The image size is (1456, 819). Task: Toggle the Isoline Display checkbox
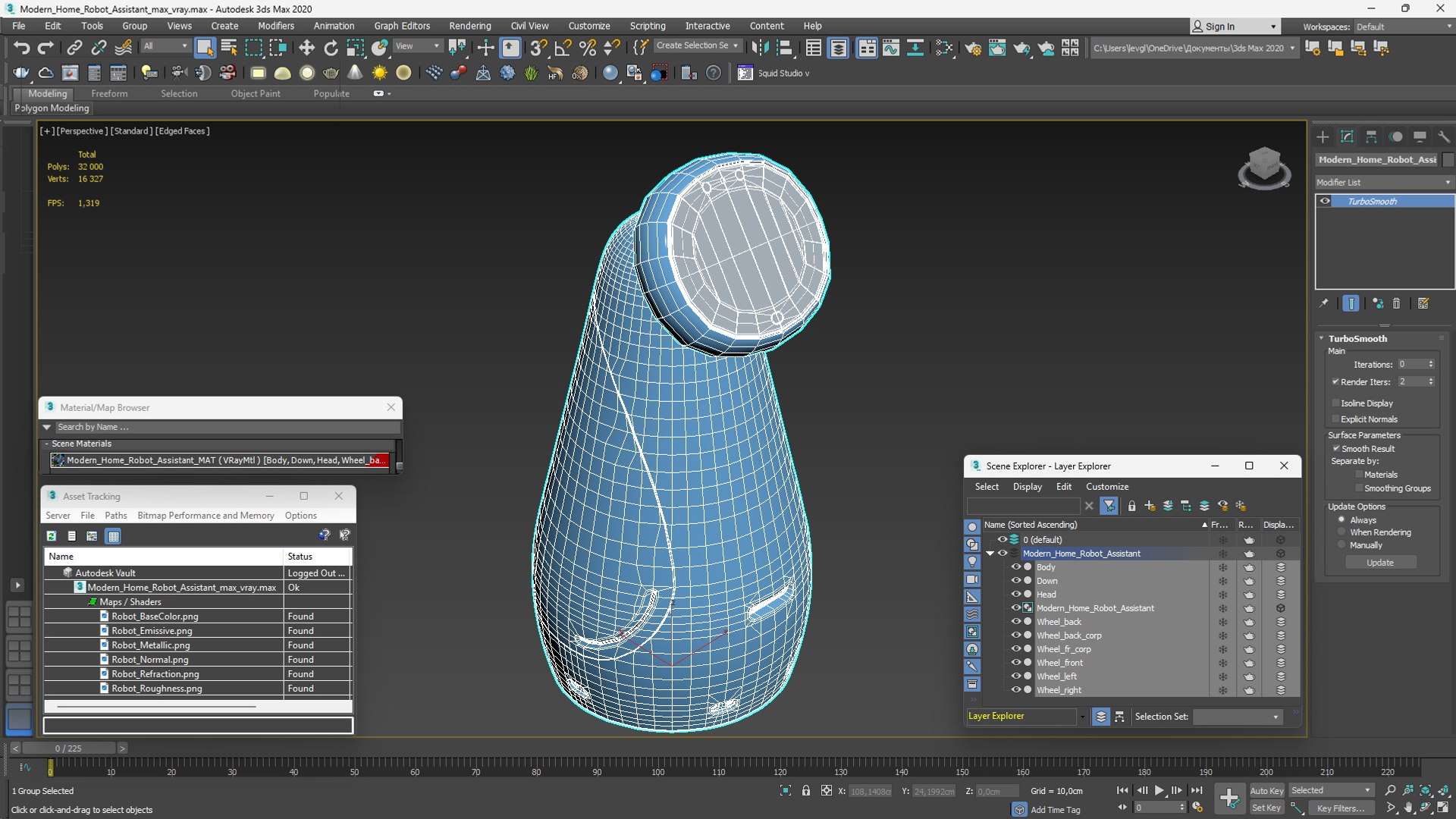click(1335, 403)
